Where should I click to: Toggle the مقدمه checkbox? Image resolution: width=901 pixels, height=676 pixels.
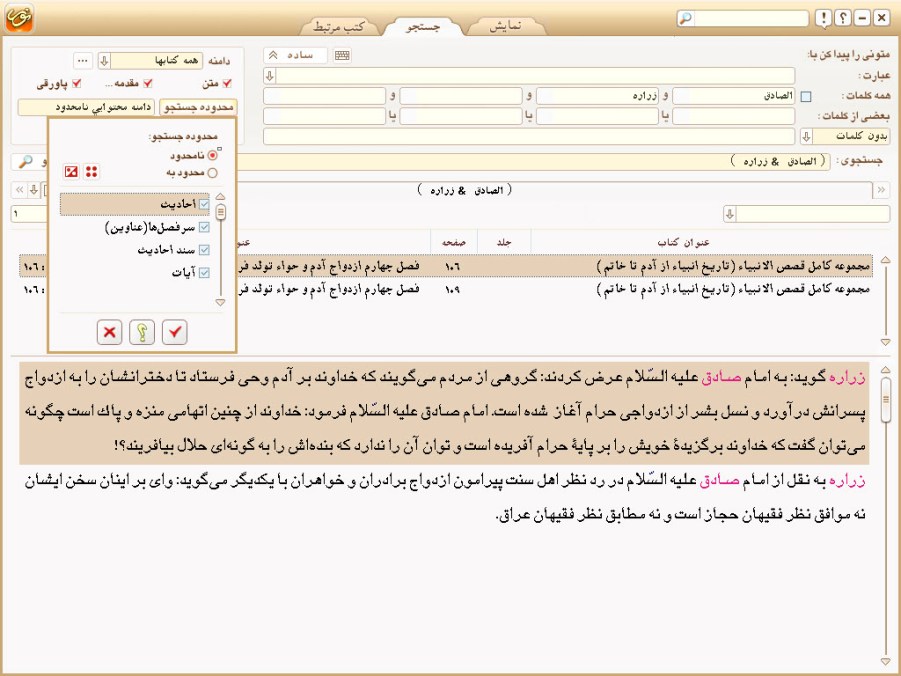(148, 83)
